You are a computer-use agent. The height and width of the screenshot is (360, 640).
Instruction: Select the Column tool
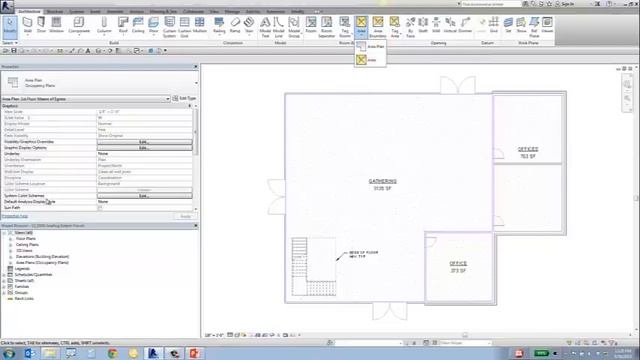pos(104,25)
